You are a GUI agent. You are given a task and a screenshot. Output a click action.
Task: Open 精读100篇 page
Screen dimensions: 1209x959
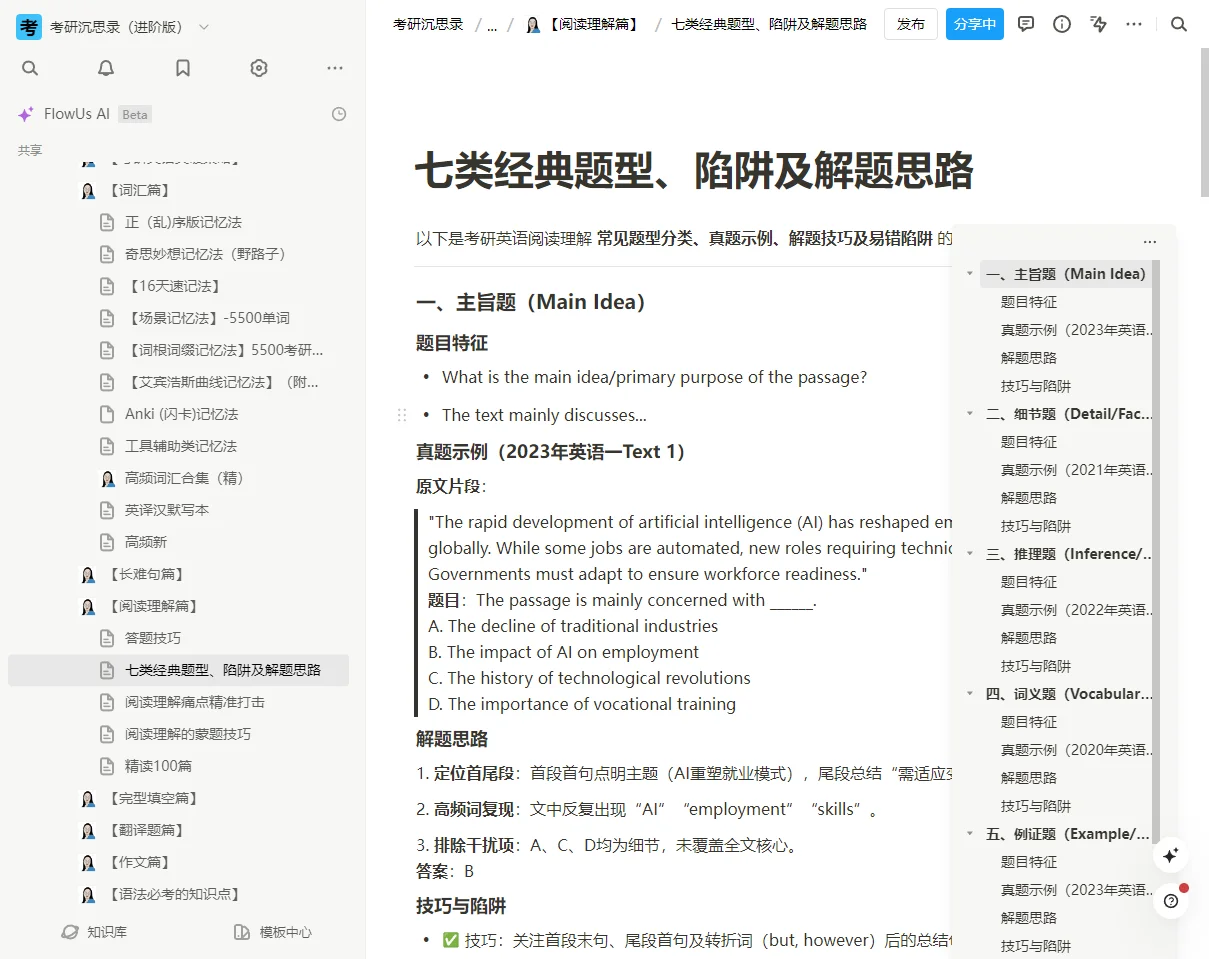(178, 766)
